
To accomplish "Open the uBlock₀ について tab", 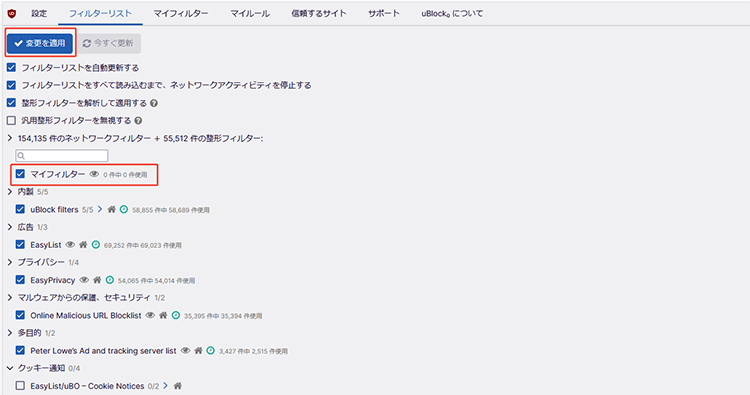I will tap(452, 14).
